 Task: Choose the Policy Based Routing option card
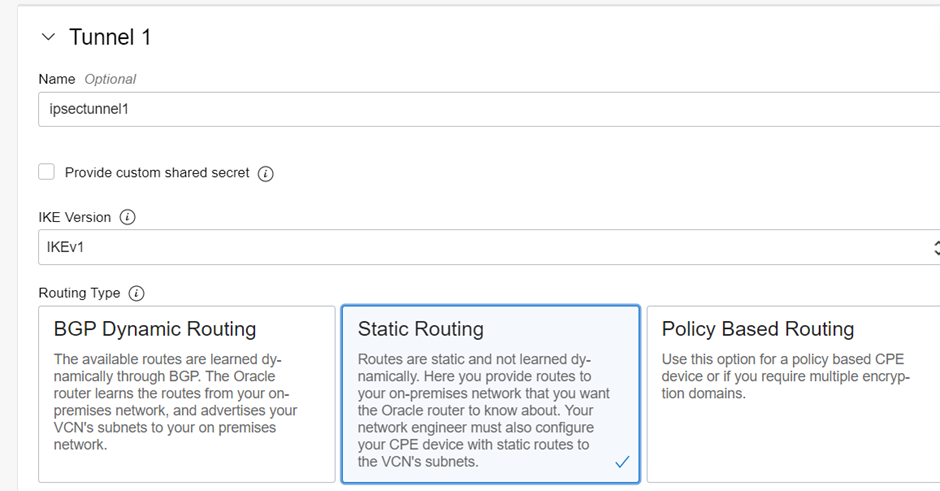point(793,394)
